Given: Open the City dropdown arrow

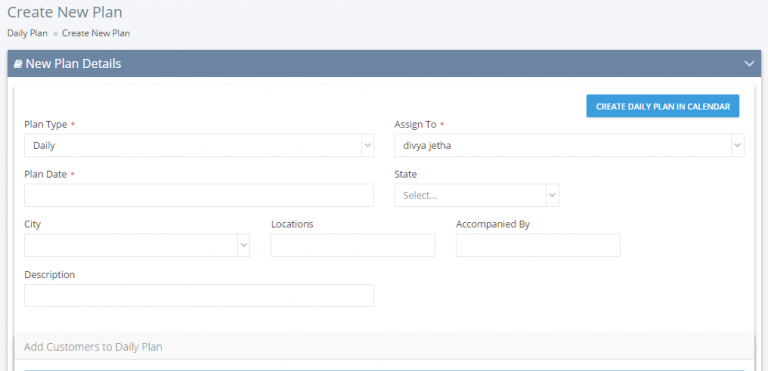Looking at the screenshot, I should 243,245.
